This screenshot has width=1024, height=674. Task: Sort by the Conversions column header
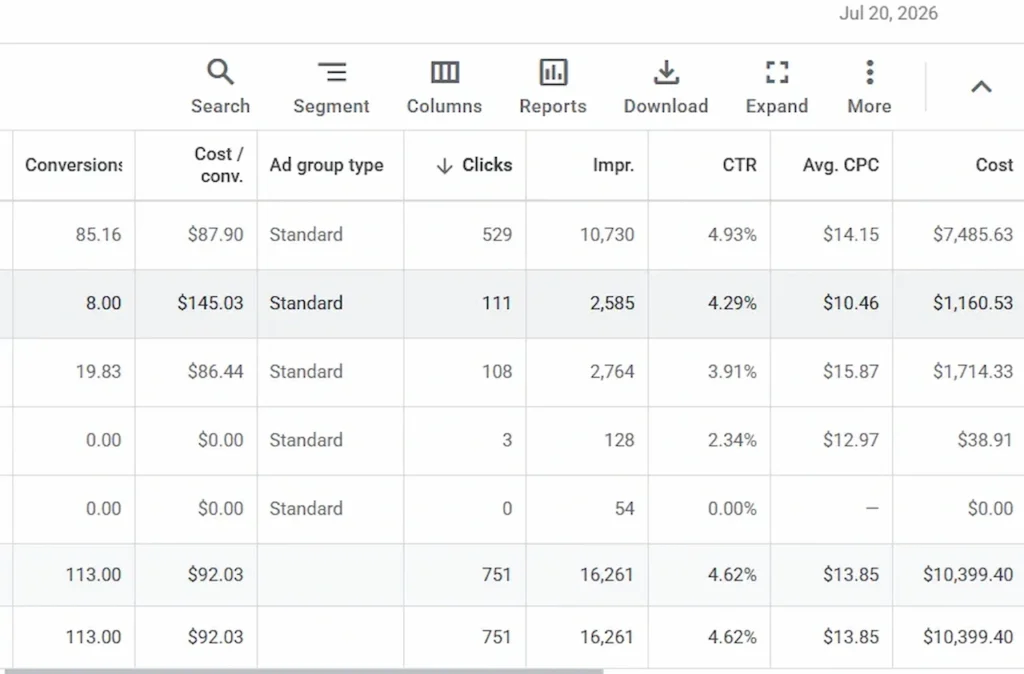tap(73, 165)
